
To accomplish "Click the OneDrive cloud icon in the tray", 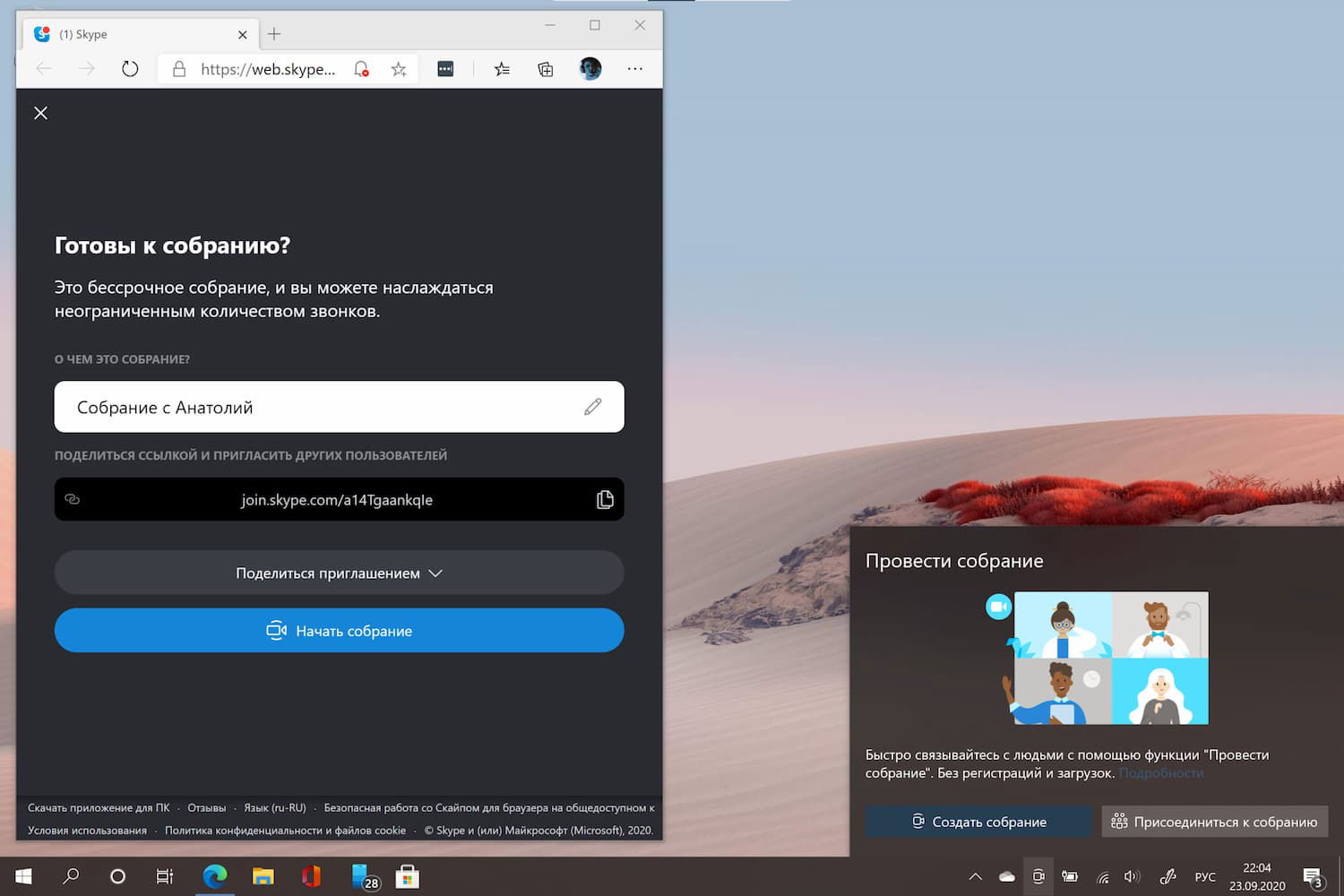I will point(1006,876).
